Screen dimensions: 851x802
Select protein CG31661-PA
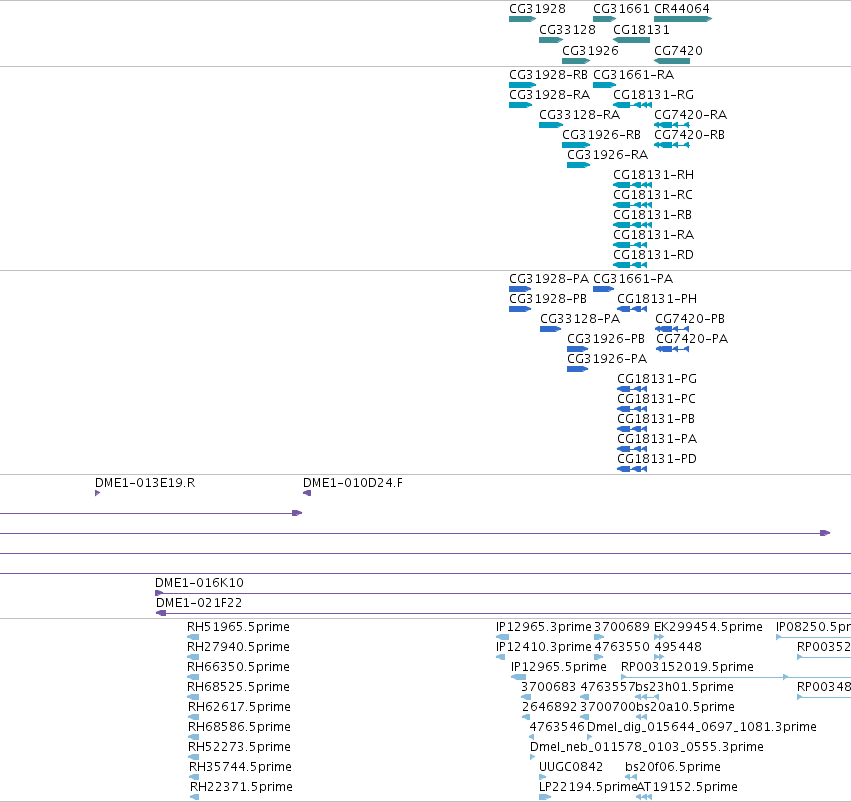pos(604,289)
